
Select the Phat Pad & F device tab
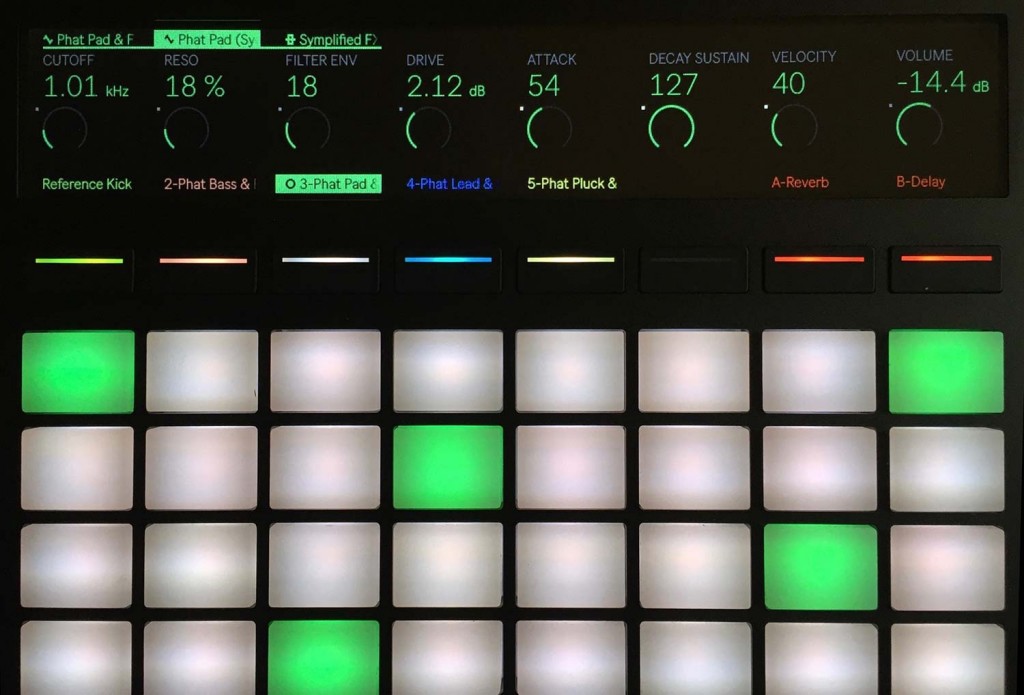87,40
